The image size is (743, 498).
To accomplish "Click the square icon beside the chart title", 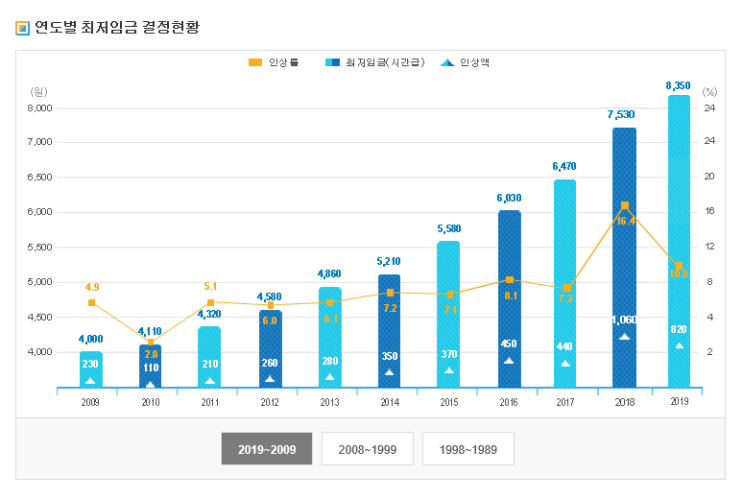I will click(22, 28).
